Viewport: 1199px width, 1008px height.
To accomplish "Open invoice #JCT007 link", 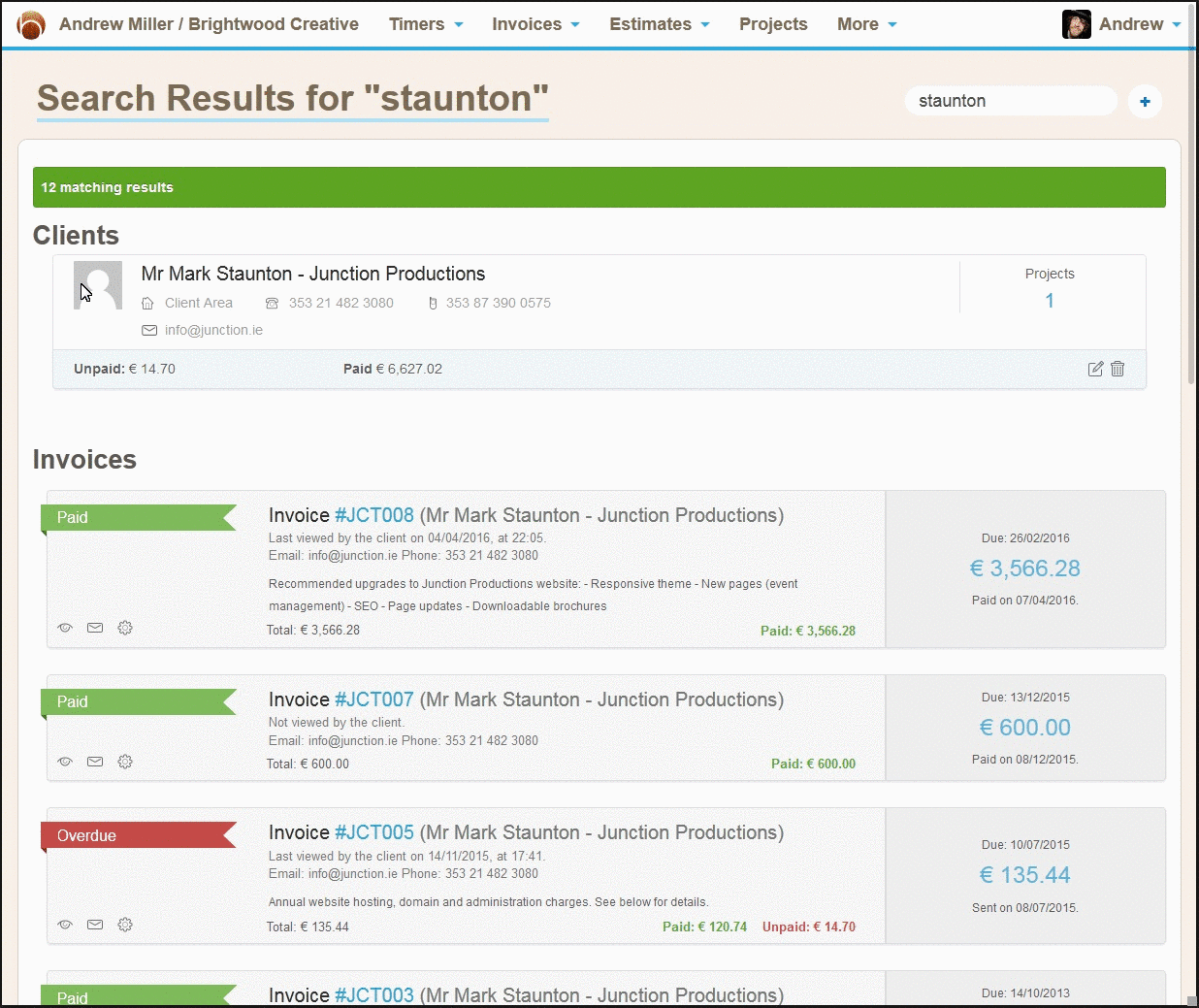I will coord(374,699).
